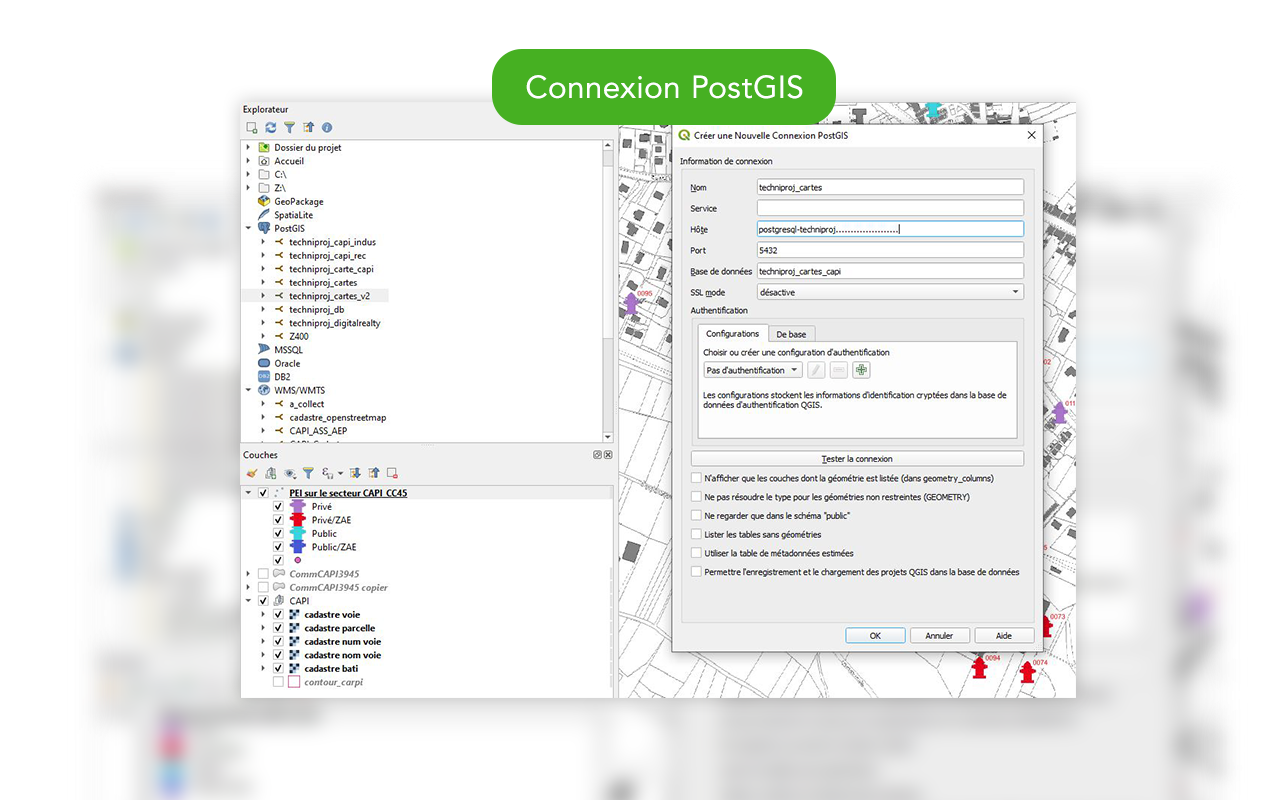Click the PostGIS elephant icon
The width and height of the screenshot is (1280, 800).
(264, 228)
